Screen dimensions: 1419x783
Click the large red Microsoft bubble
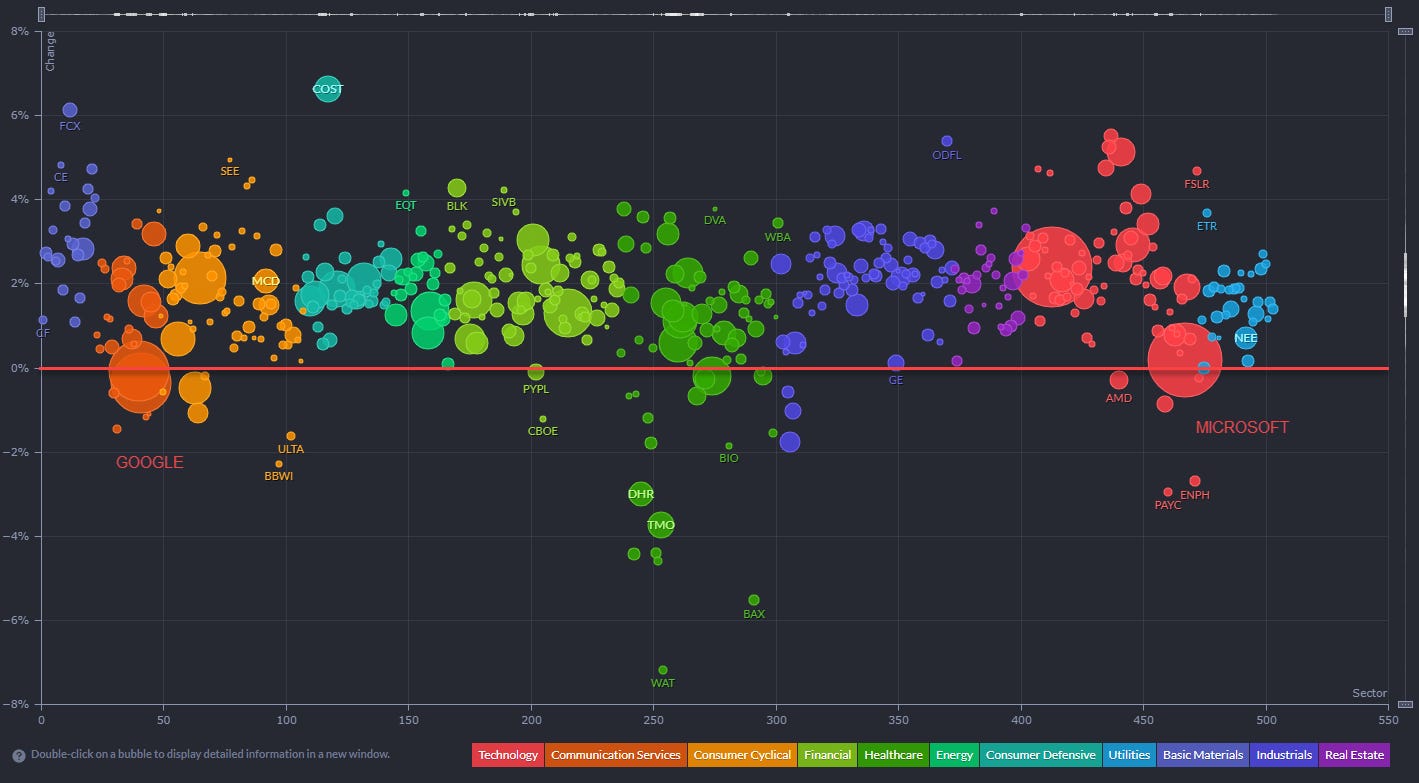(1185, 360)
